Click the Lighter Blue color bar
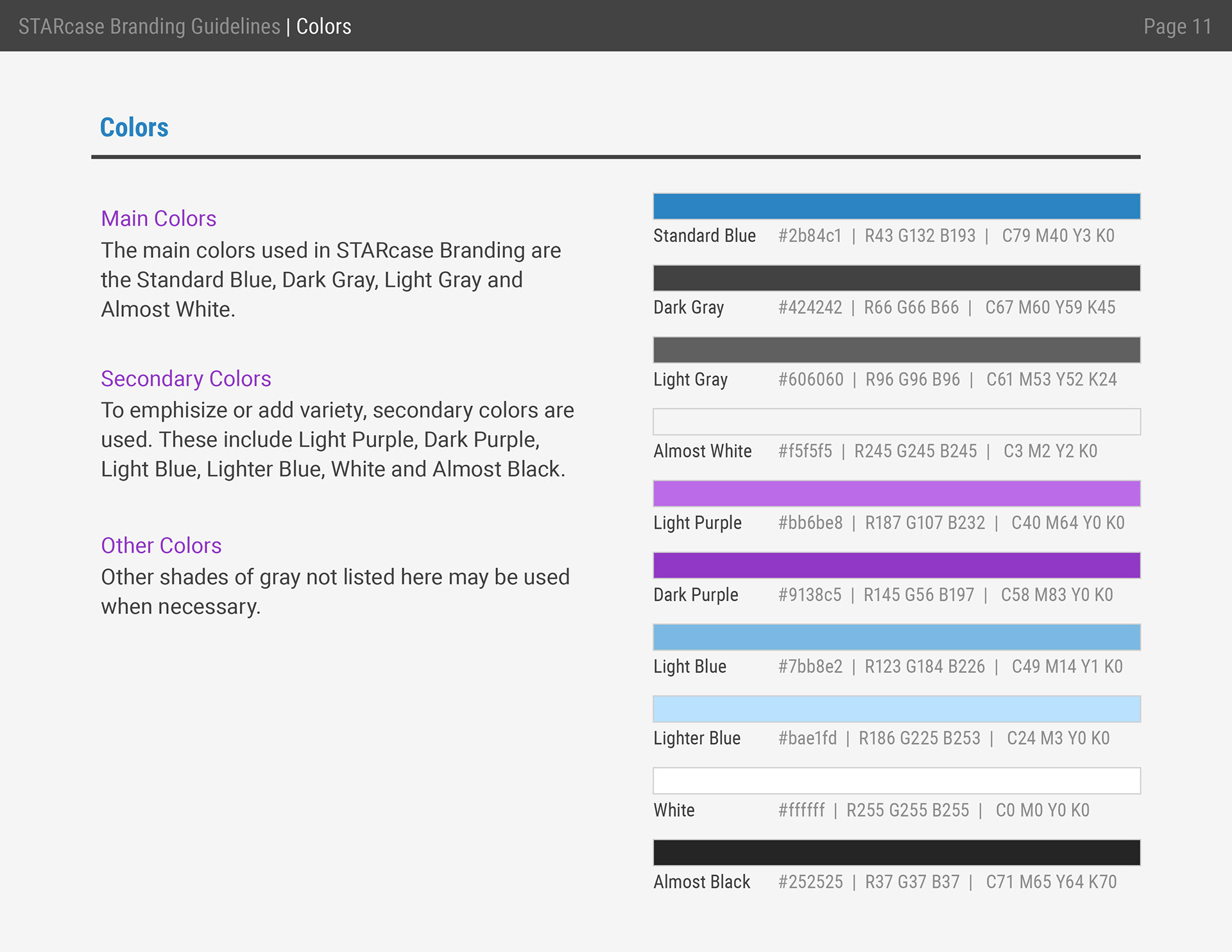 (x=896, y=710)
